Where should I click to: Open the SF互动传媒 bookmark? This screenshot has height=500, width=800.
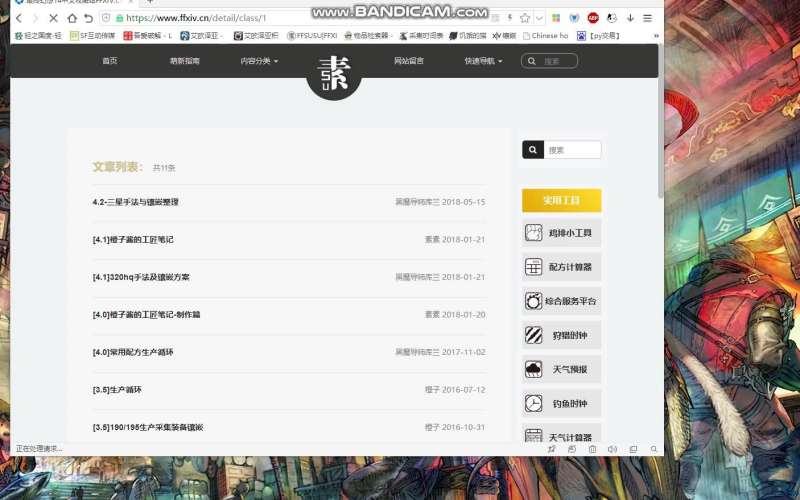pos(92,36)
